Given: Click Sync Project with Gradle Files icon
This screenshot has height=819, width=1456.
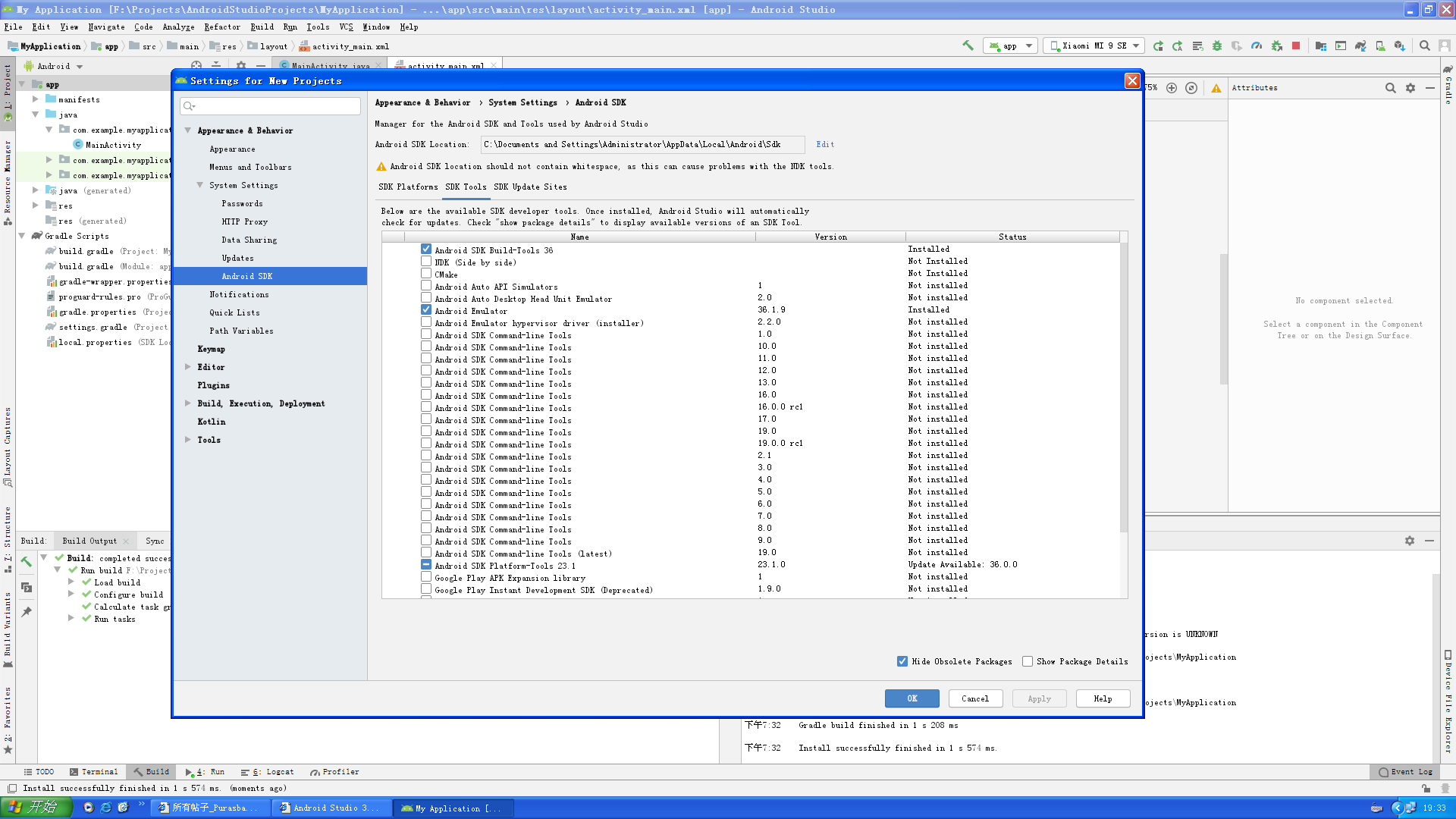Looking at the screenshot, I should click(x=1360, y=45).
